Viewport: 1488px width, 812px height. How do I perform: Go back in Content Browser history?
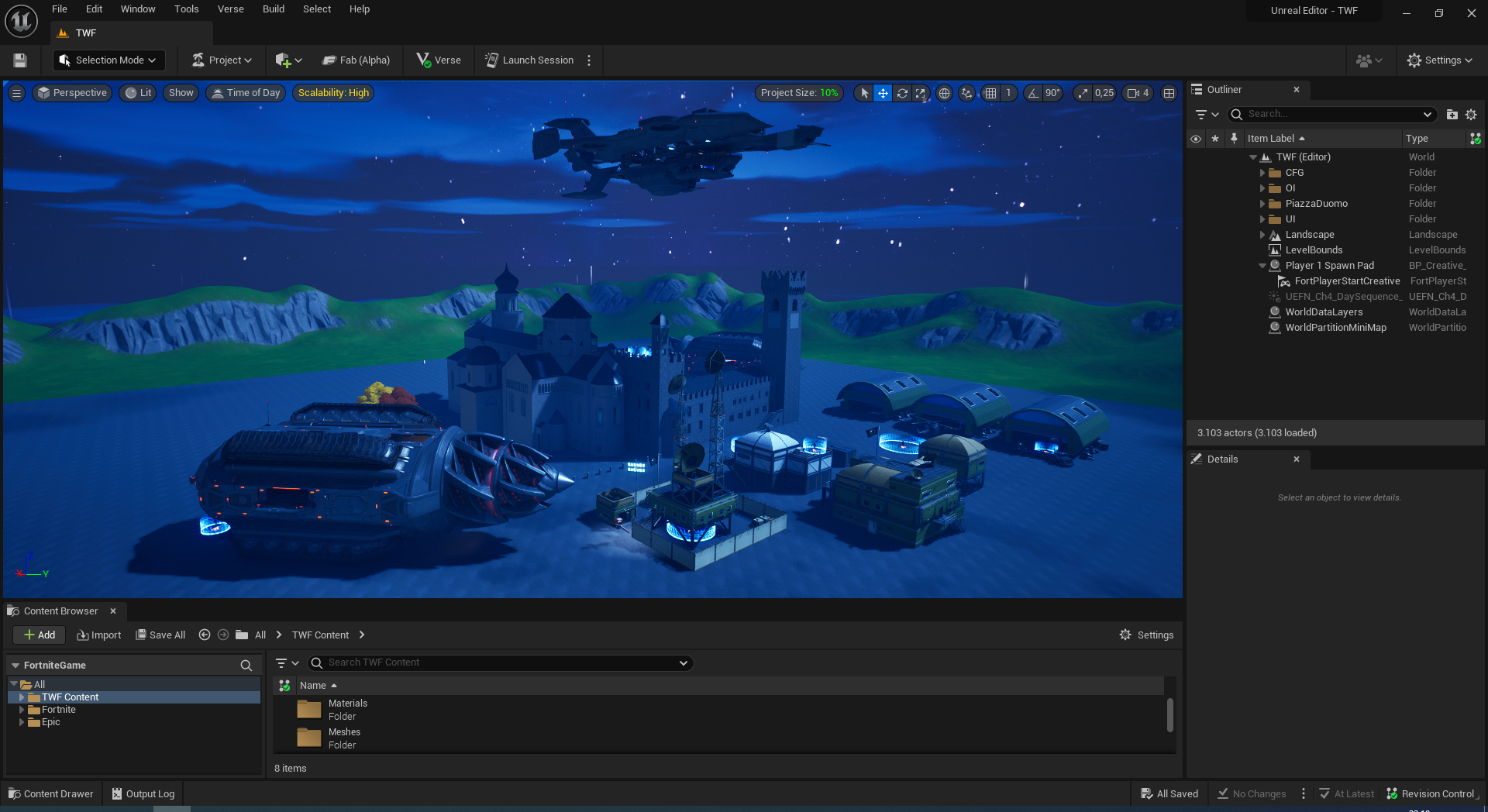tap(205, 635)
